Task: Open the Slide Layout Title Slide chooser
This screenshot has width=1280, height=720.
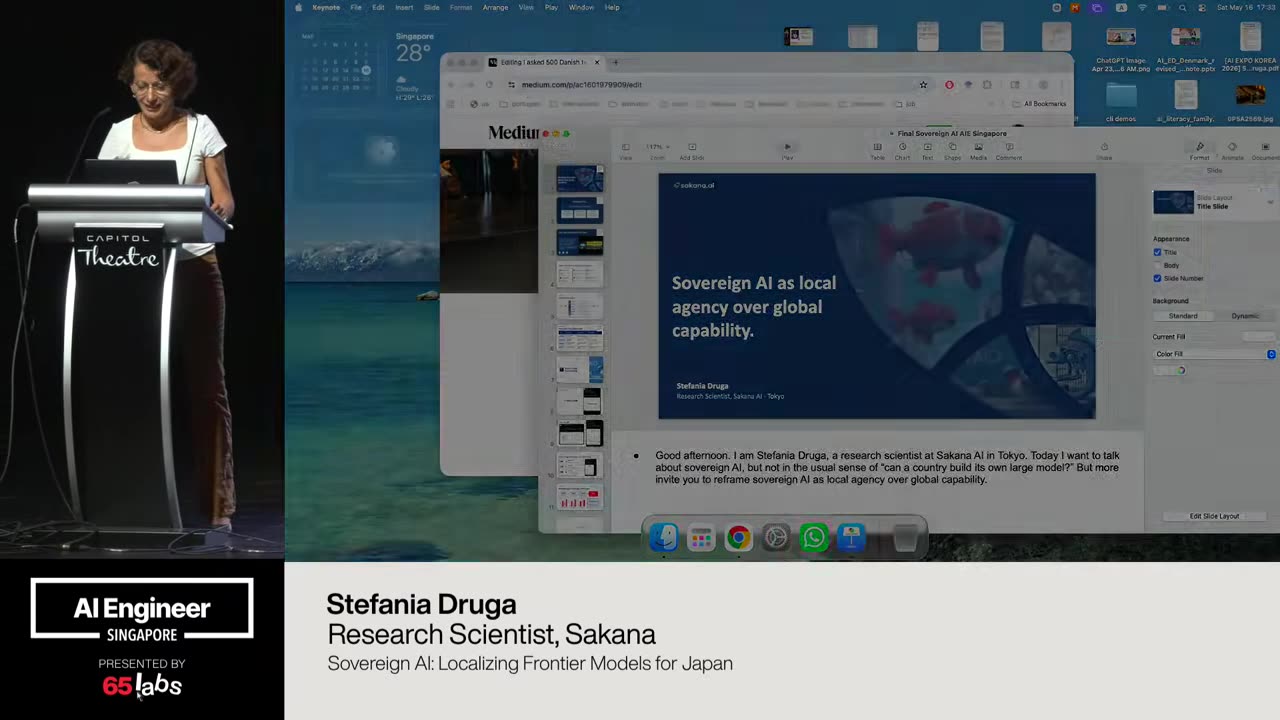Action: [1214, 202]
